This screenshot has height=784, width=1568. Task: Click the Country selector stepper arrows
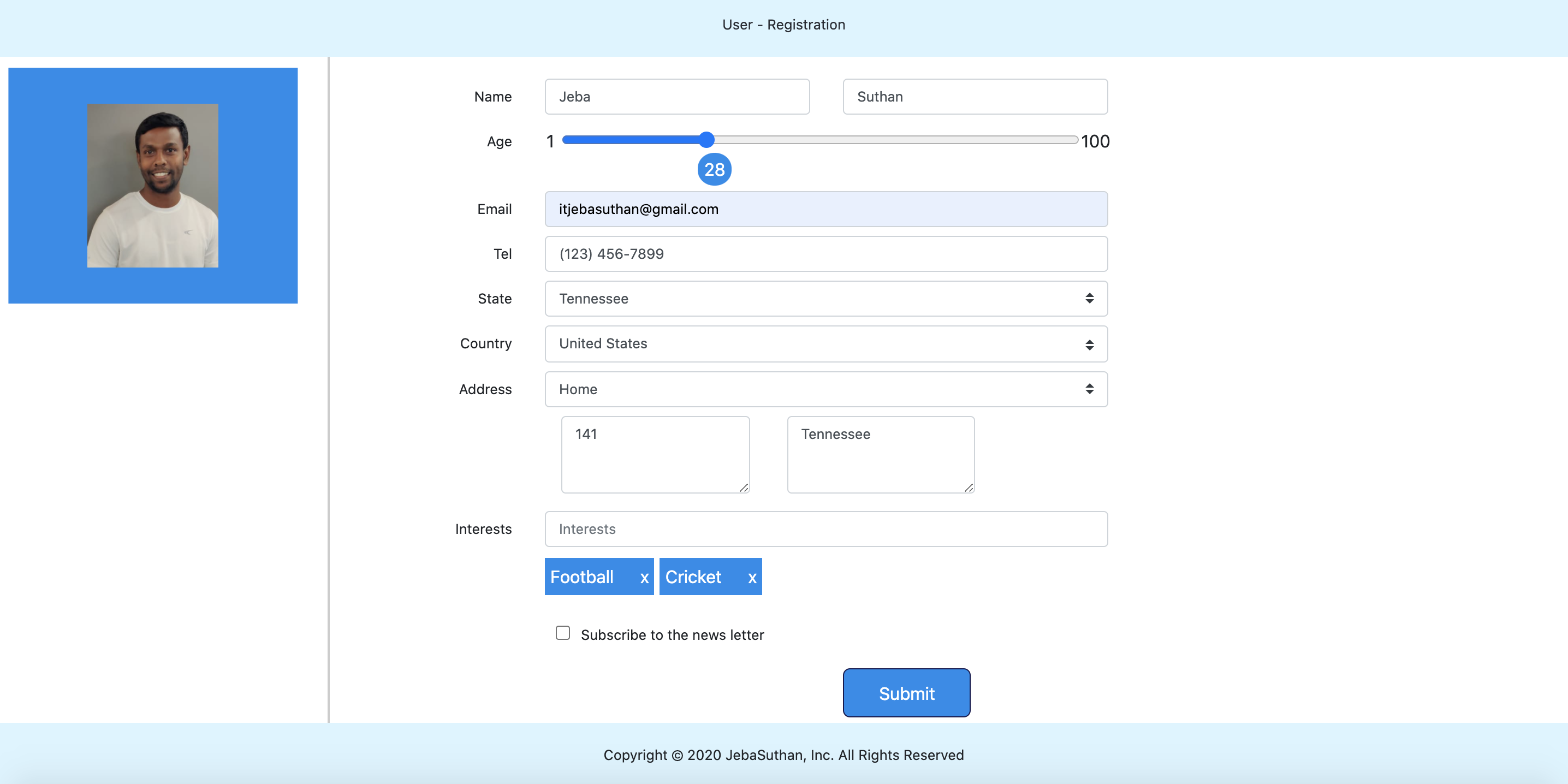coord(1089,343)
